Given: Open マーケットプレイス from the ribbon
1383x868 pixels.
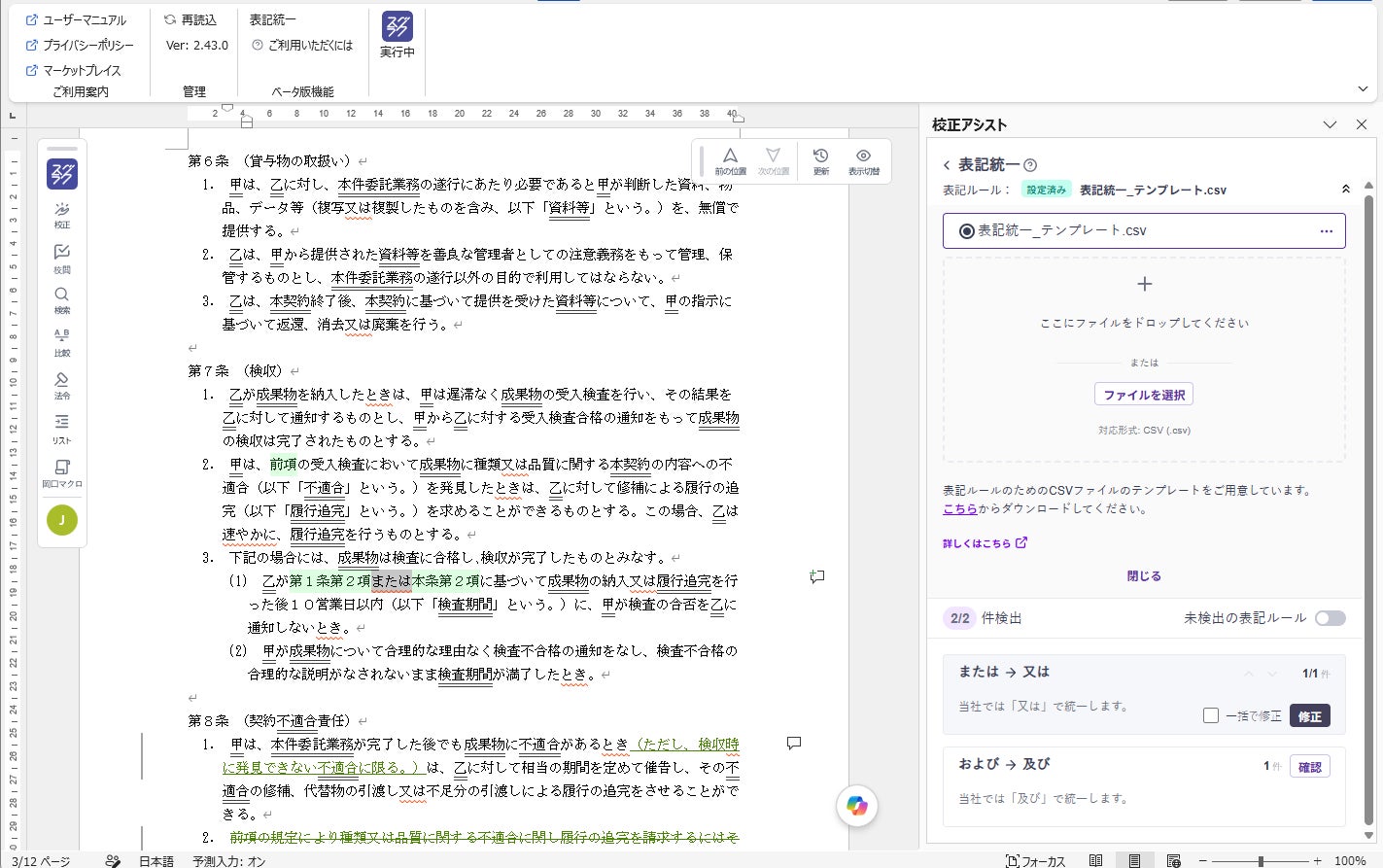Looking at the screenshot, I should tap(73, 70).
